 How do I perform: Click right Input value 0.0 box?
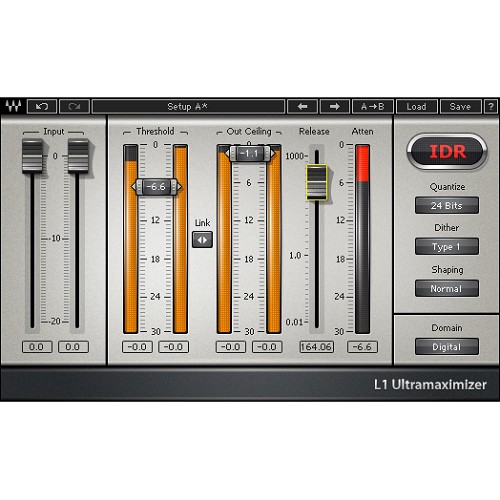click(73, 347)
